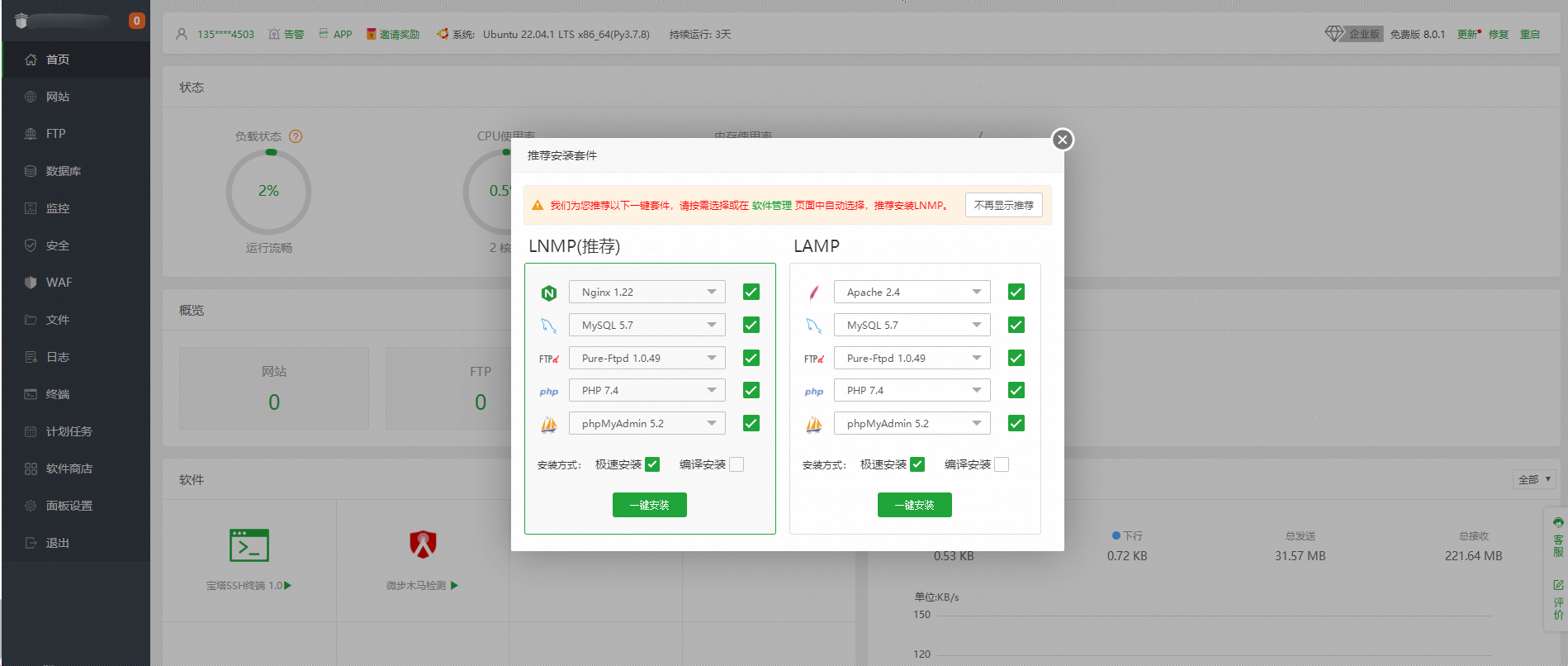1568x666 pixels.
Task: Click the orange notification badge showing 0
Action: (x=137, y=21)
